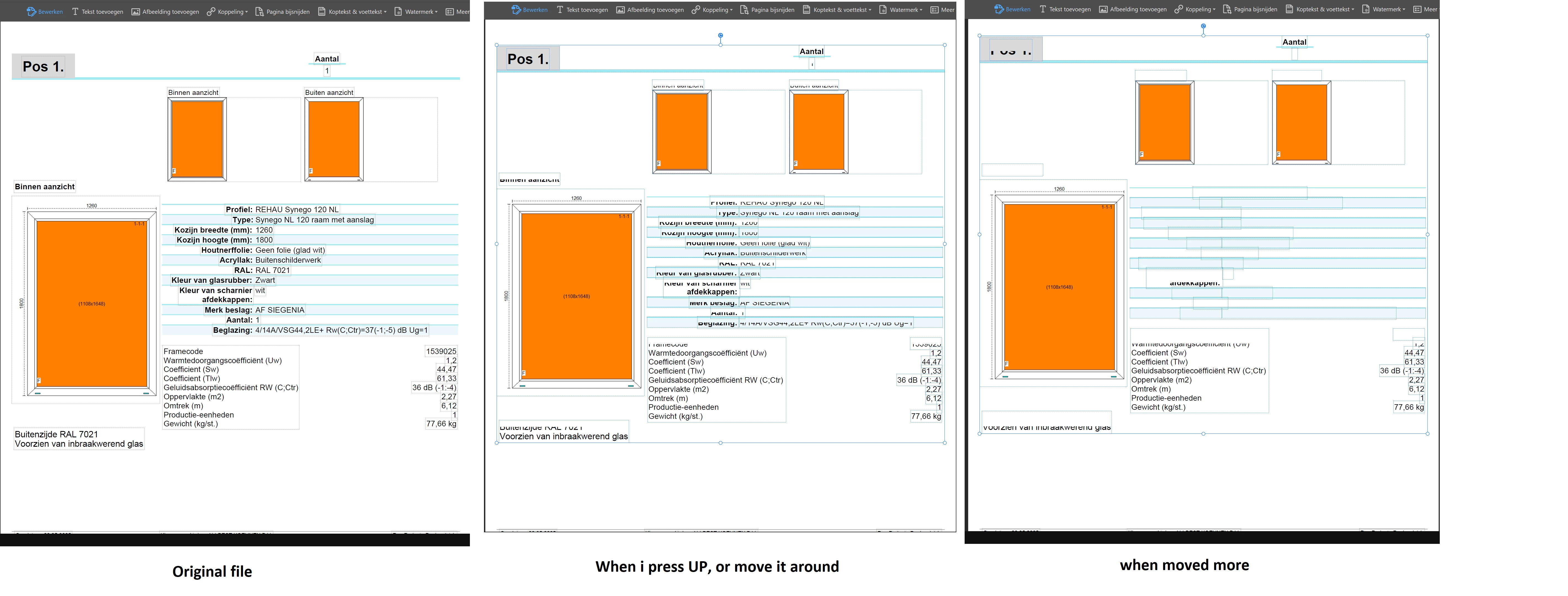1568x596 pixels.
Task: Expand Watermerk dropdown arrow in middle screenshot toolbar
Action: 921,10
